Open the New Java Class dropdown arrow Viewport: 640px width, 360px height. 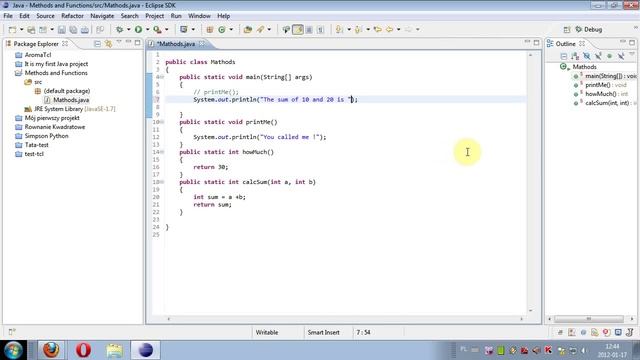click(x=231, y=29)
